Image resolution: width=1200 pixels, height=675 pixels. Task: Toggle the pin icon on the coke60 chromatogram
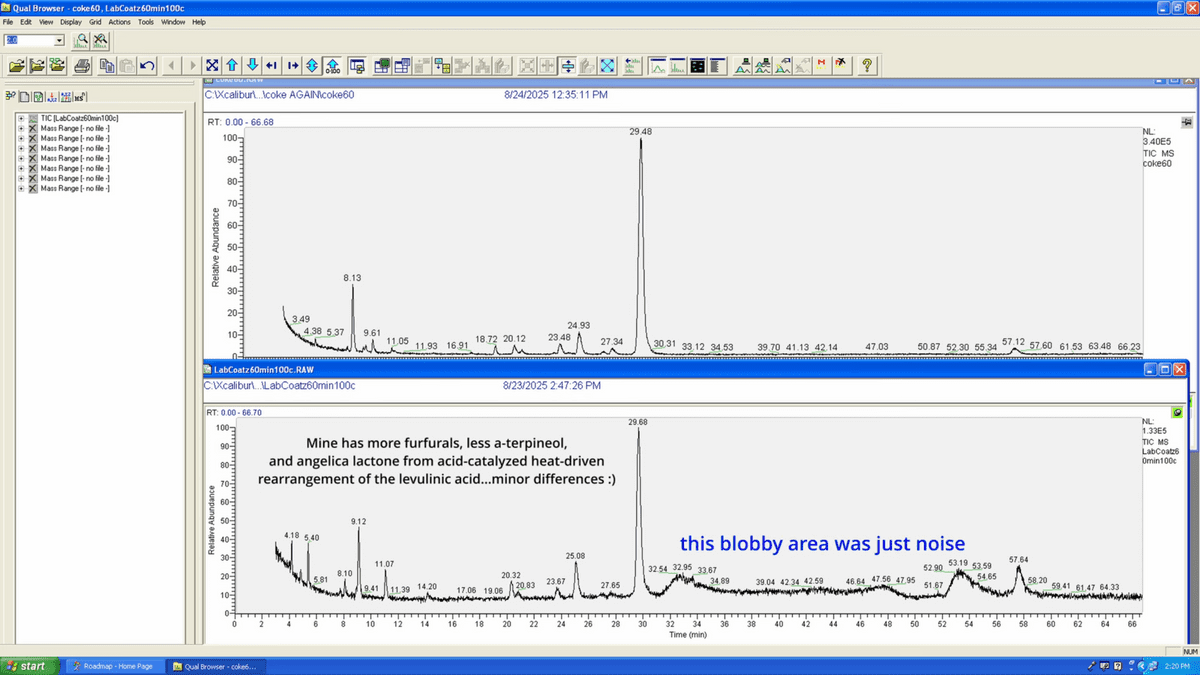coord(1186,121)
